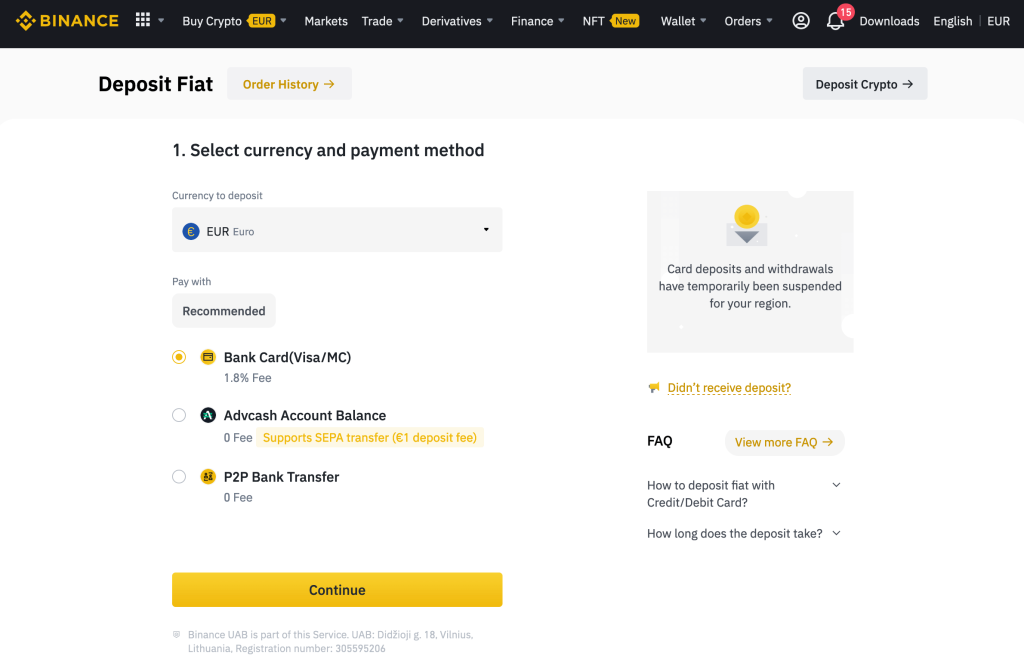The width and height of the screenshot is (1024, 665).
Task: Choose the P2P Bank Transfer radio option
Action: tap(179, 477)
